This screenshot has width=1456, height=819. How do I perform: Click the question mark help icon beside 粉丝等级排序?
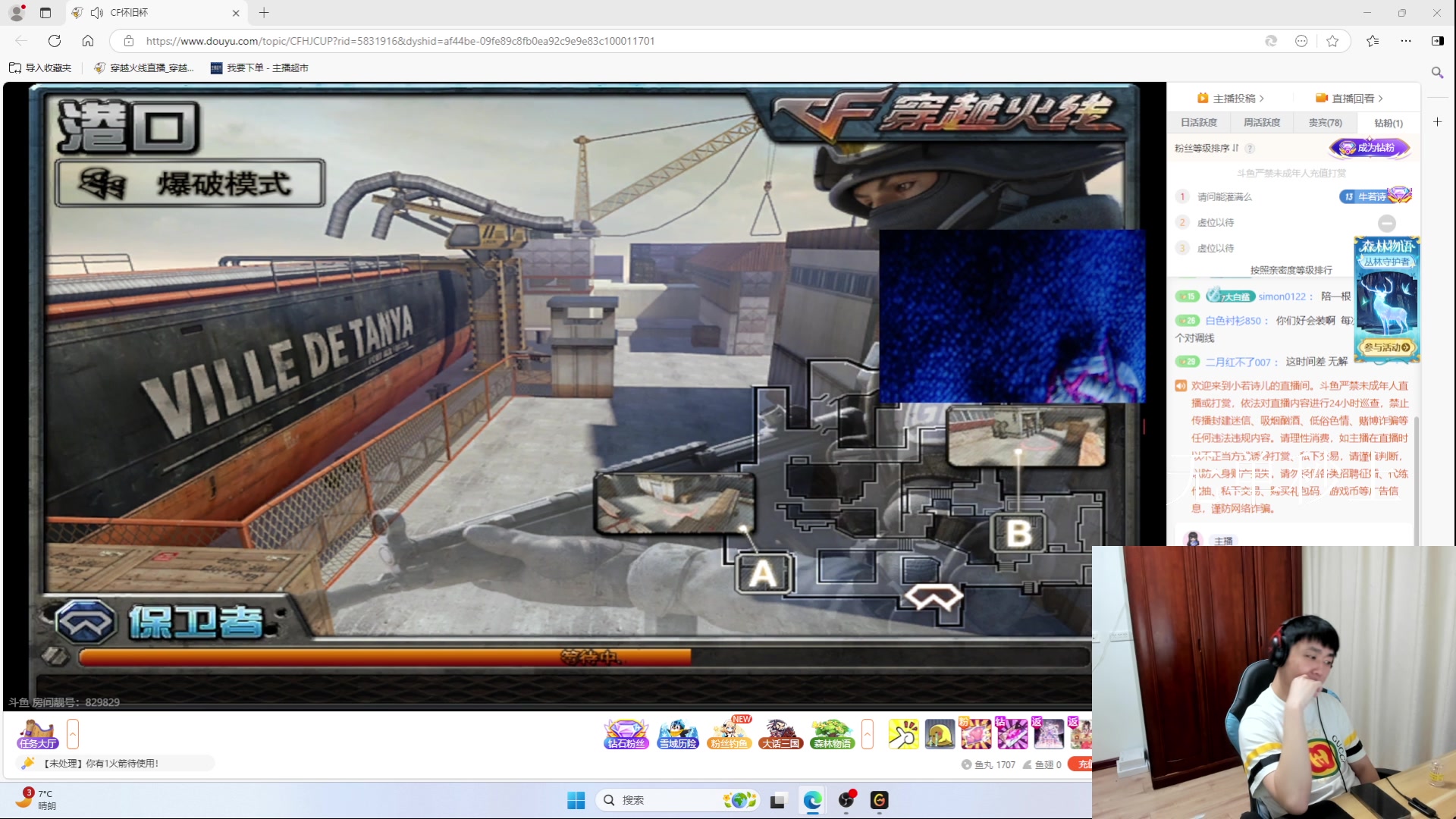pos(1250,149)
